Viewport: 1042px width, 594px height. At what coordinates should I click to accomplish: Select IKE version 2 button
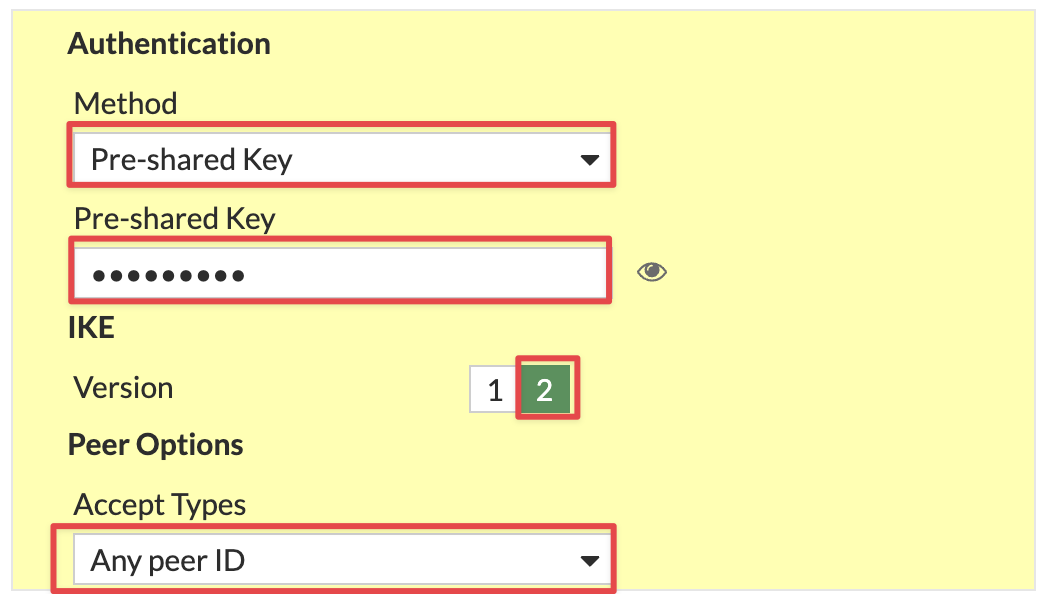(x=545, y=389)
